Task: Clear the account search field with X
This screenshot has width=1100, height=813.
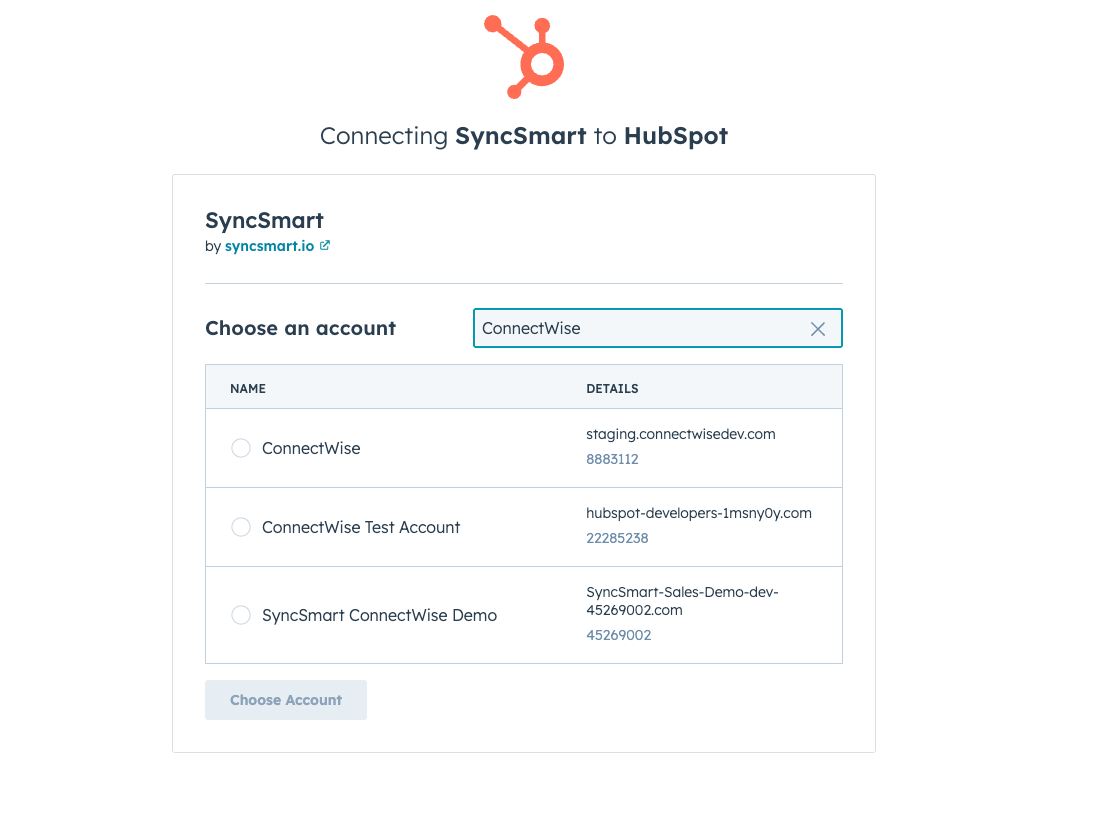Action: click(818, 329)
